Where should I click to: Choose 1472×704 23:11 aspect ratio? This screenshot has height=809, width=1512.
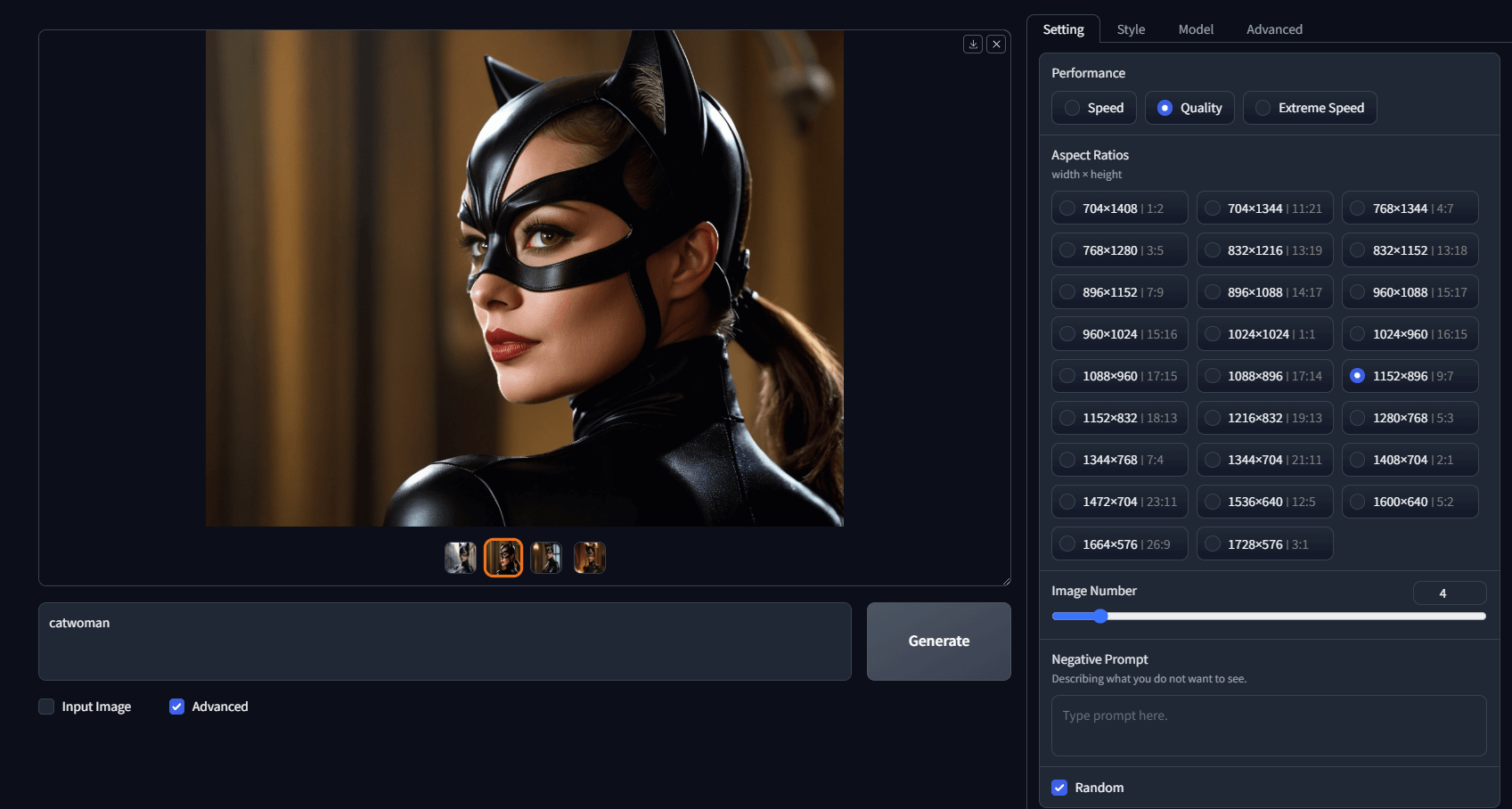[x=1120, y=502]
